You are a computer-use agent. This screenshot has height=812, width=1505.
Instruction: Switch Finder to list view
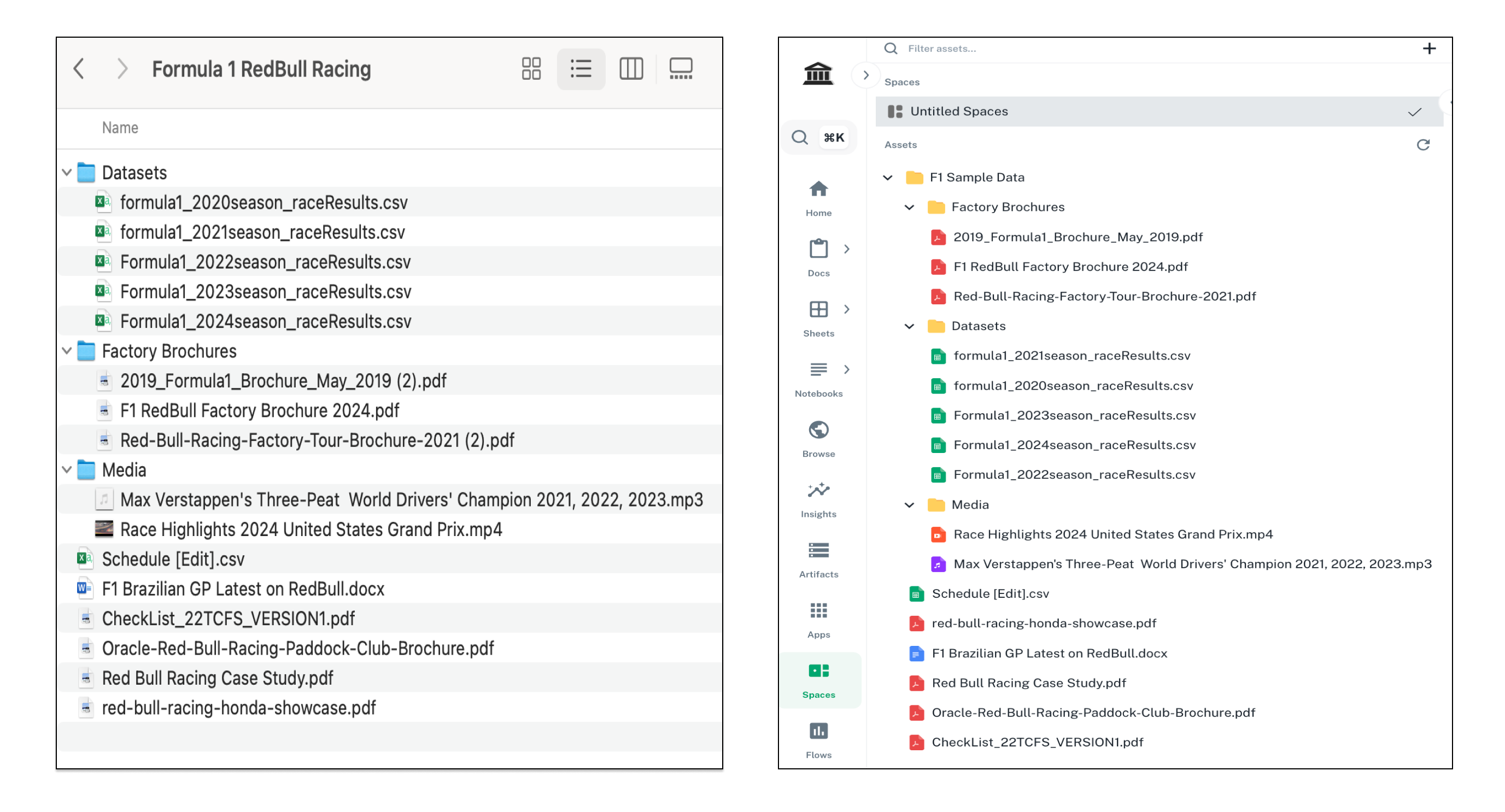pos(581,69)
